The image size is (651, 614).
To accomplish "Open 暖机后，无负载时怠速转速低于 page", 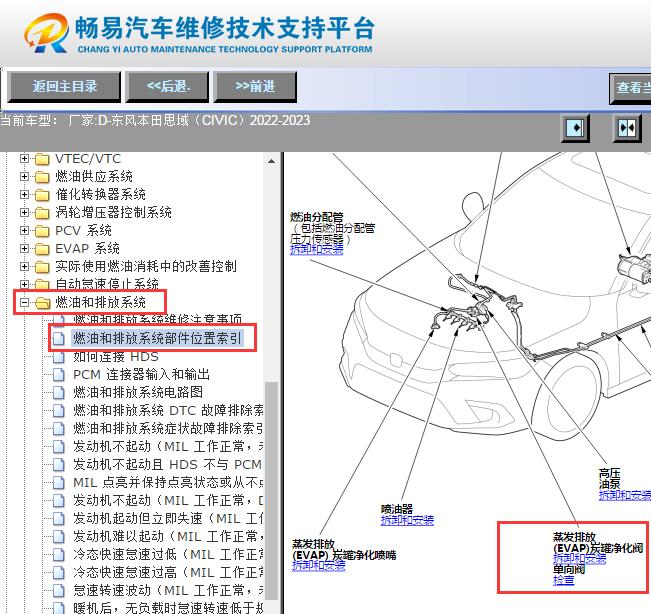I will pos(168,608).
